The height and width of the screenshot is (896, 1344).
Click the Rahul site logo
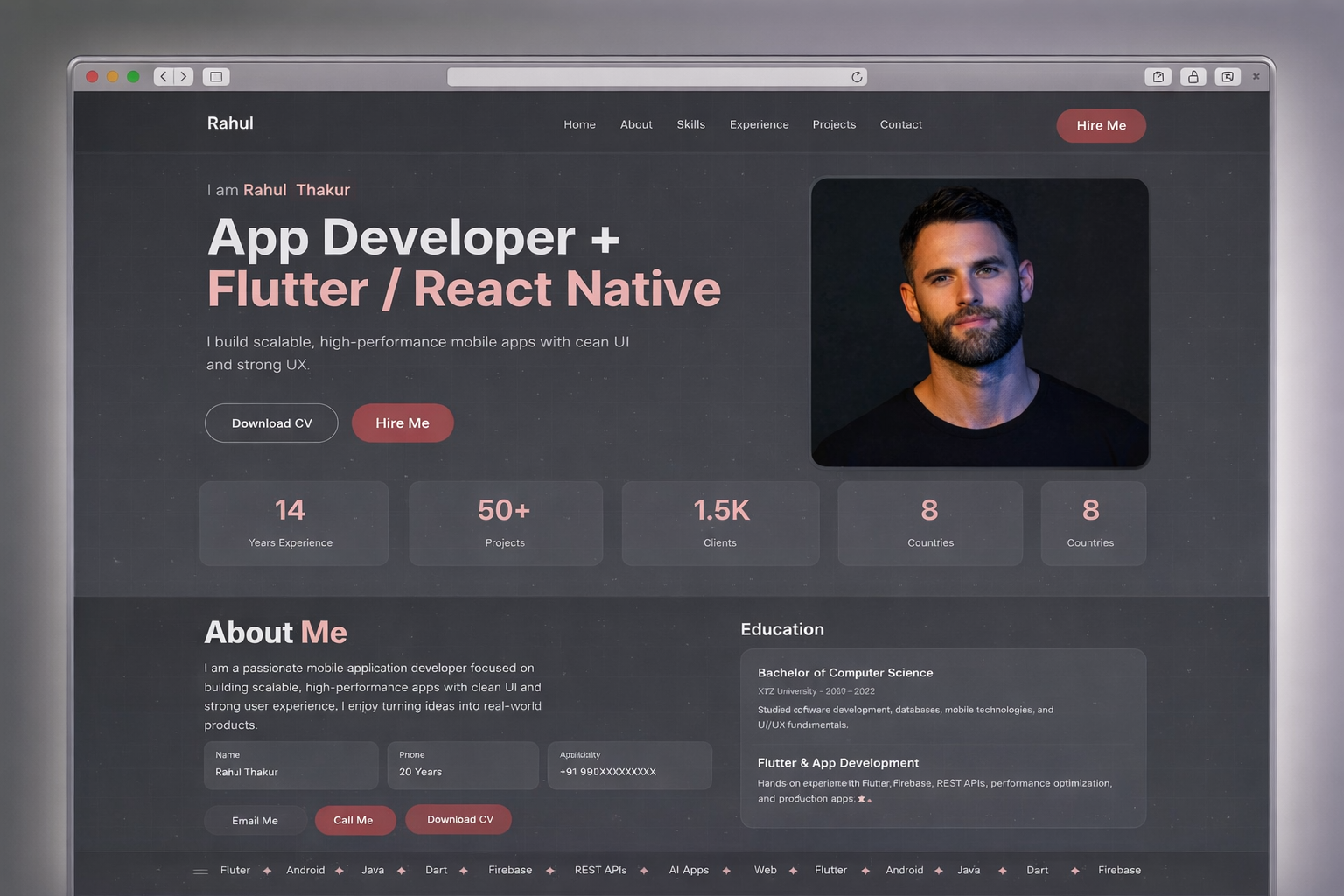click(x=230, y=123)
